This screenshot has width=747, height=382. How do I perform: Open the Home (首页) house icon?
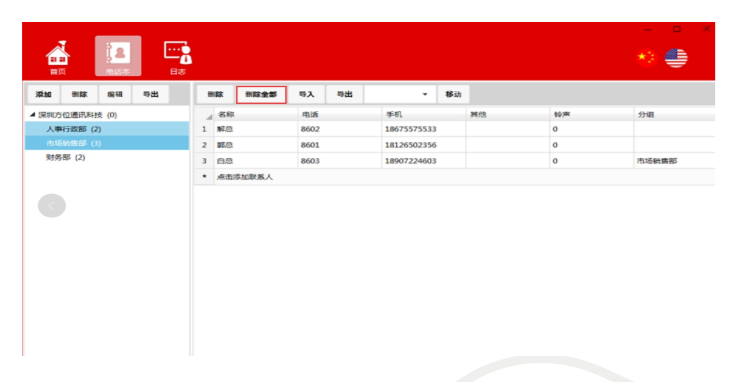58,53
